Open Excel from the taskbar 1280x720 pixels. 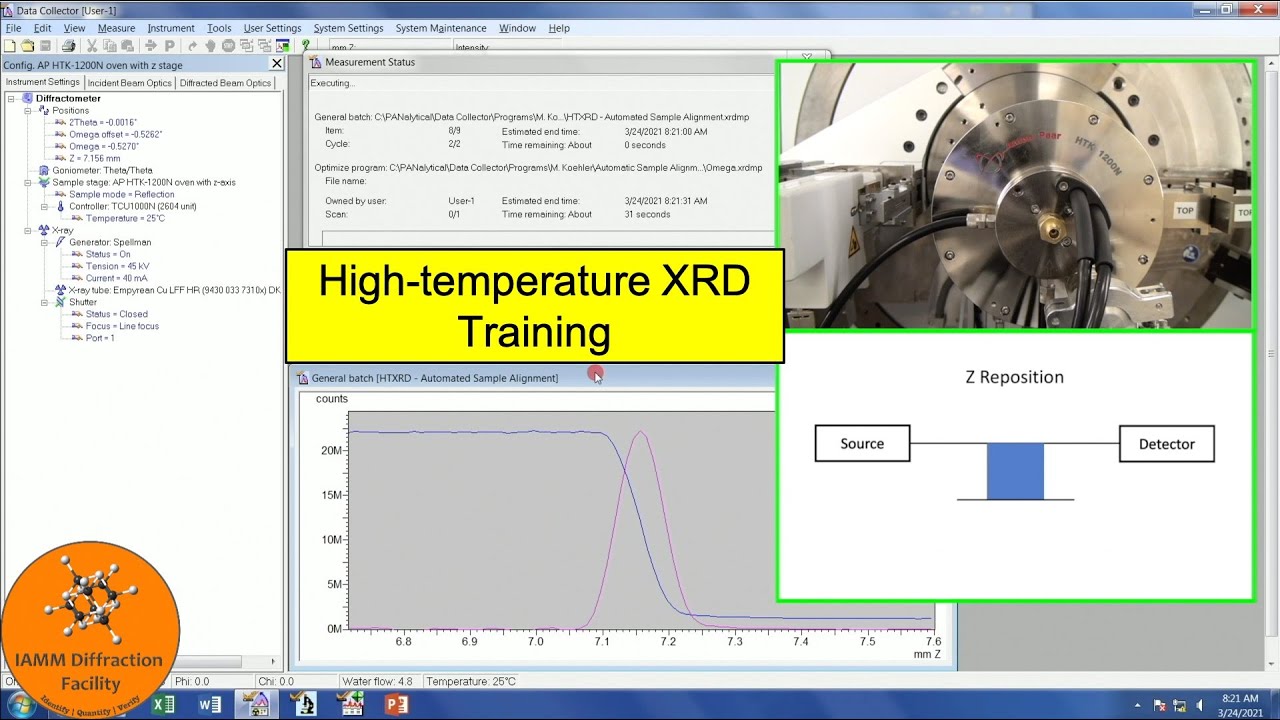click(163, 704)
